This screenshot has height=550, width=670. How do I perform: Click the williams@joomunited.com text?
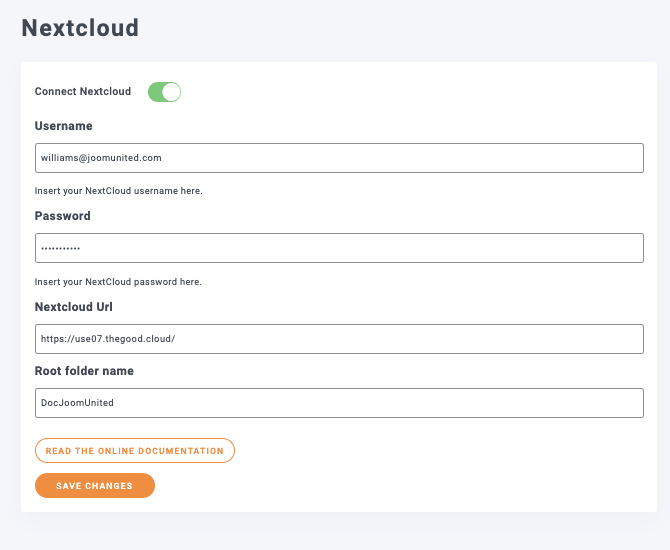pyautogui.click(x=101, y=158)
